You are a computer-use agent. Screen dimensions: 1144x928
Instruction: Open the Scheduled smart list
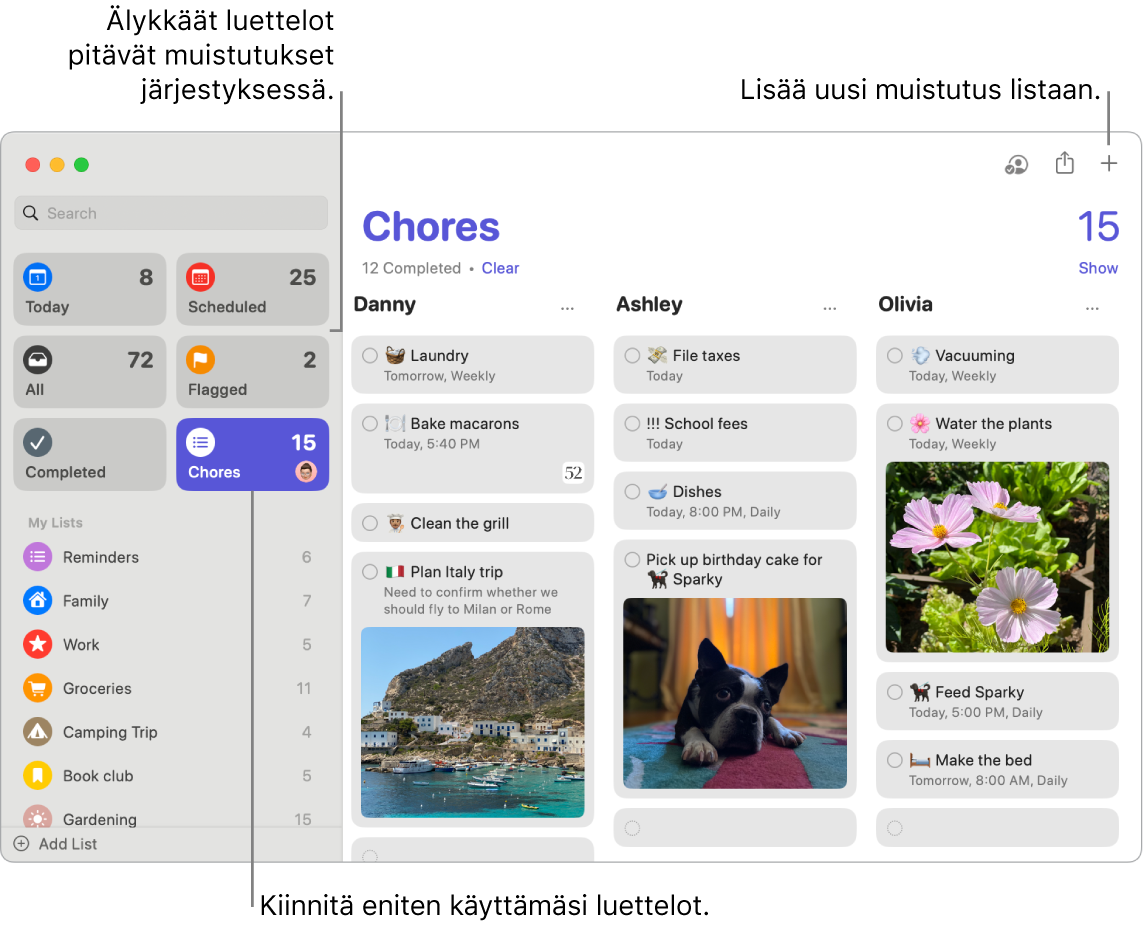click(x=252, y=289)
